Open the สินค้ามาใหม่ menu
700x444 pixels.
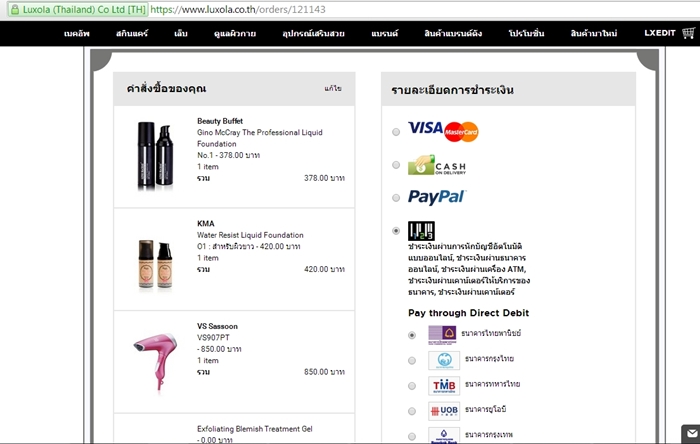point(594,33)
